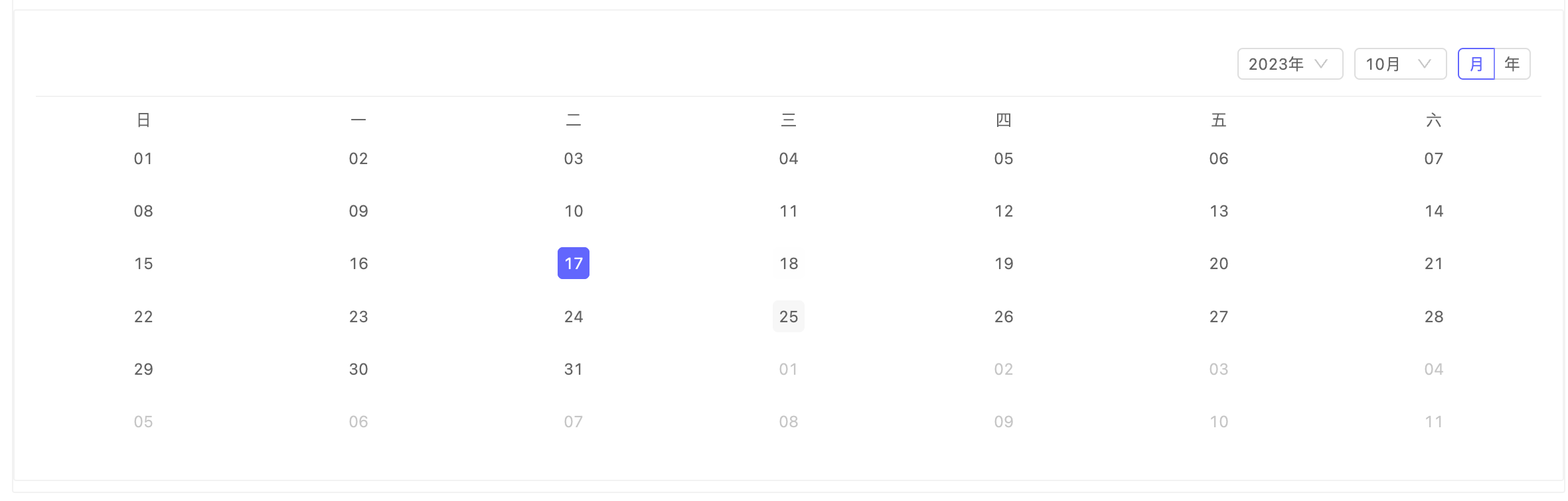The width and height of the screenshot is (1568, 501).
Task: Open the 10月 month dropdown
Action: point(1400,64)
